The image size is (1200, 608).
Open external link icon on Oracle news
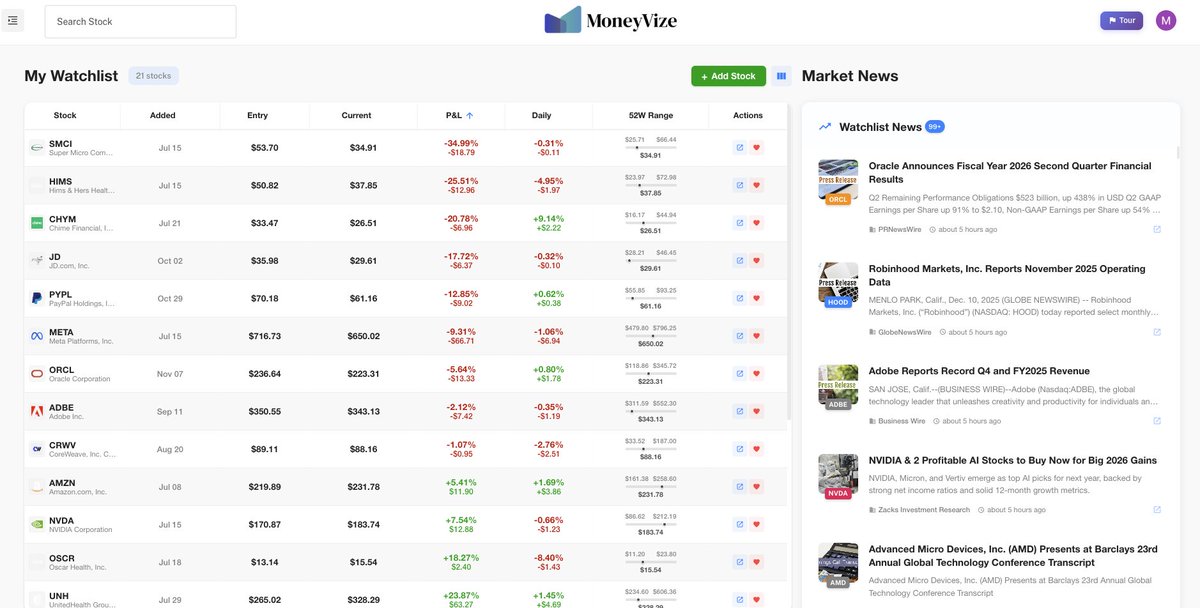[1157, 229]
